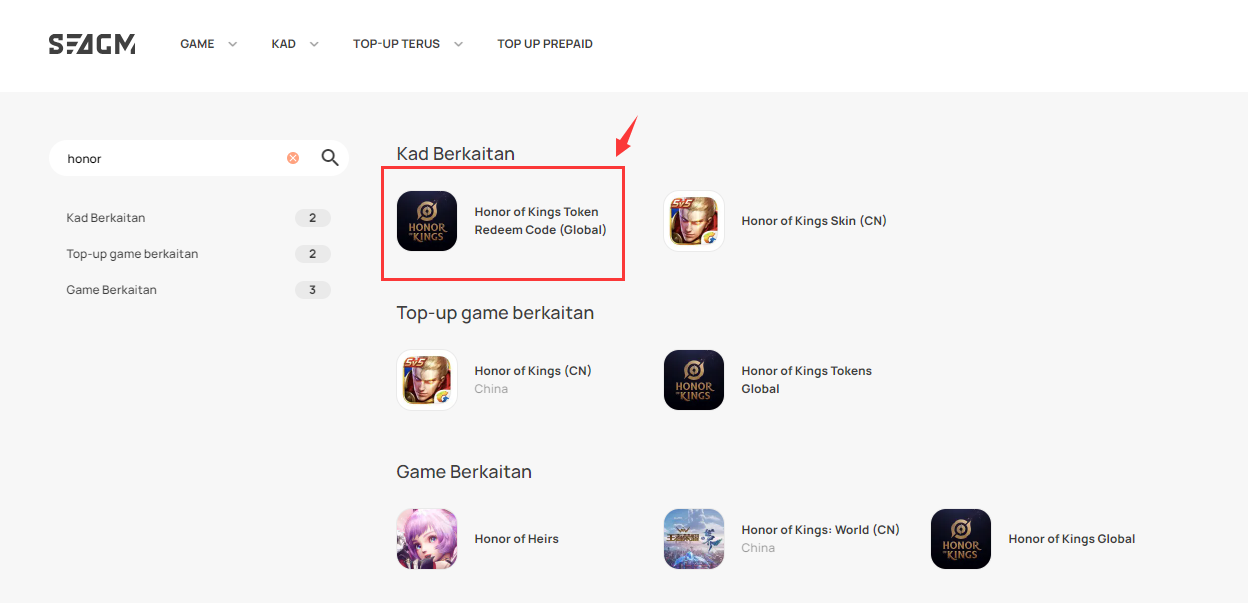Click the search field containing honor
1248x603 pixels.
click(x=170, y=158)
